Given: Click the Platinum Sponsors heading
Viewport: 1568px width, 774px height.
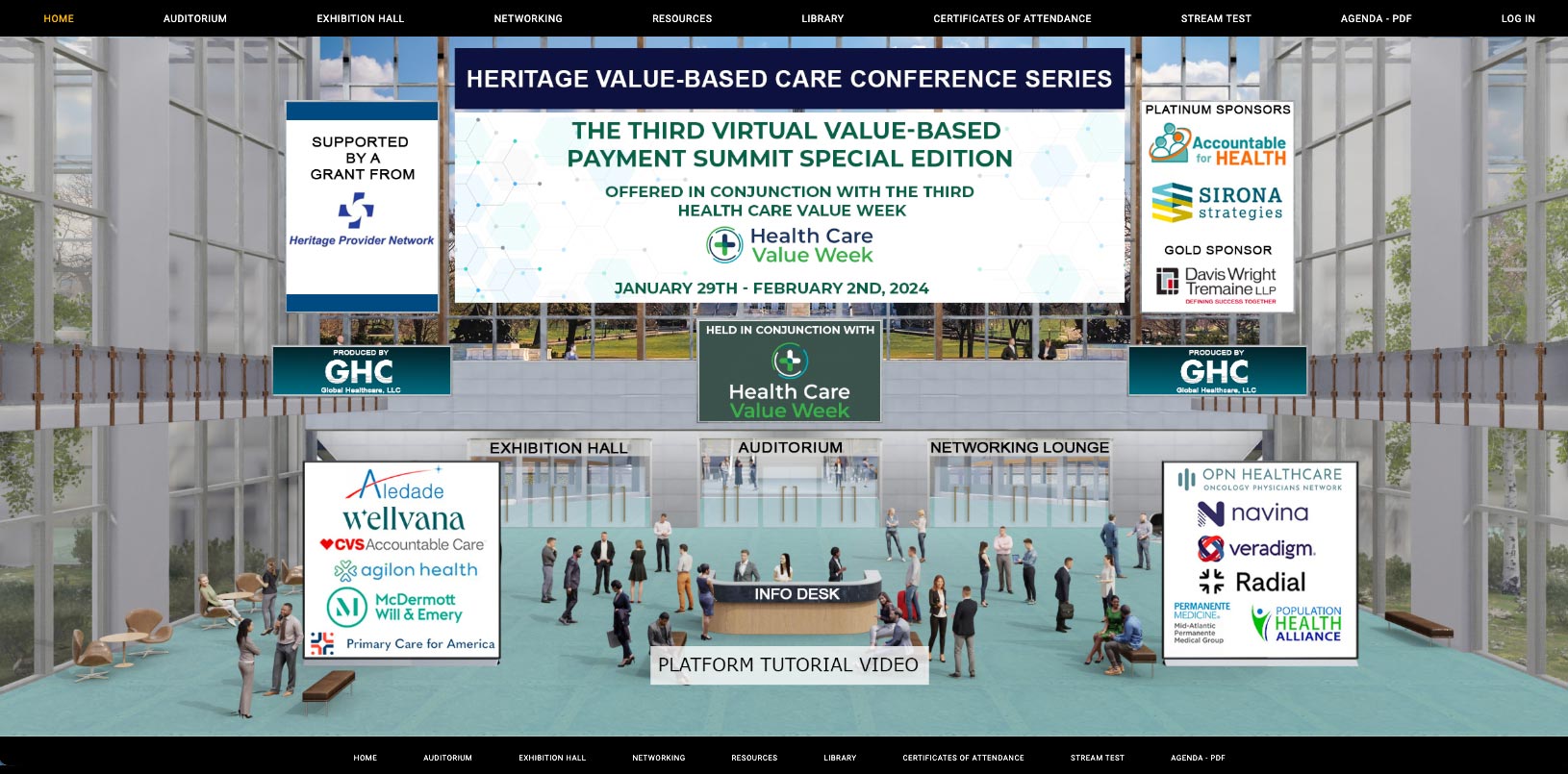Looking at the screenshot, I should coord(1218,110).
